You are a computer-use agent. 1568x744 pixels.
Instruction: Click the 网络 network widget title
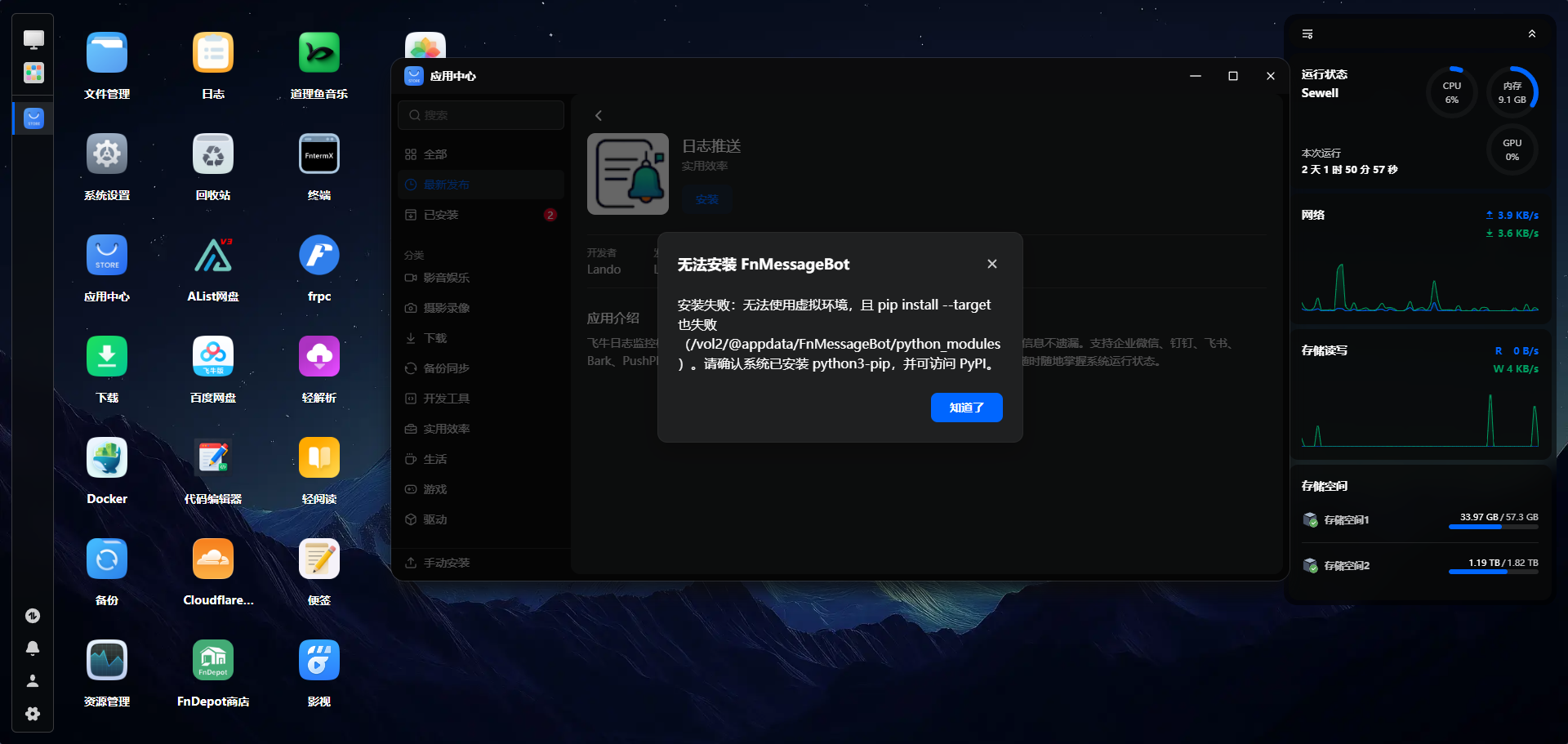[x=1313, y=215]
